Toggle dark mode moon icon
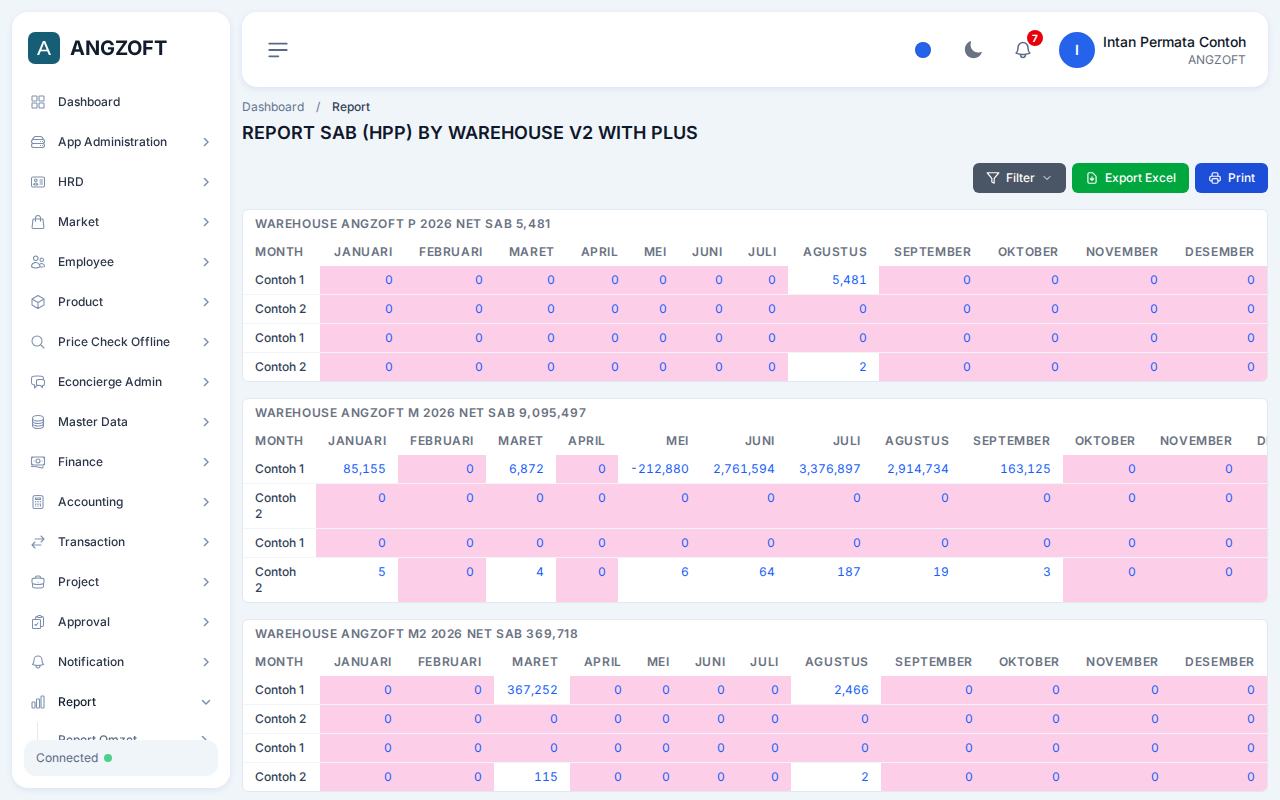1280x800 pixels. coord(973,50)
